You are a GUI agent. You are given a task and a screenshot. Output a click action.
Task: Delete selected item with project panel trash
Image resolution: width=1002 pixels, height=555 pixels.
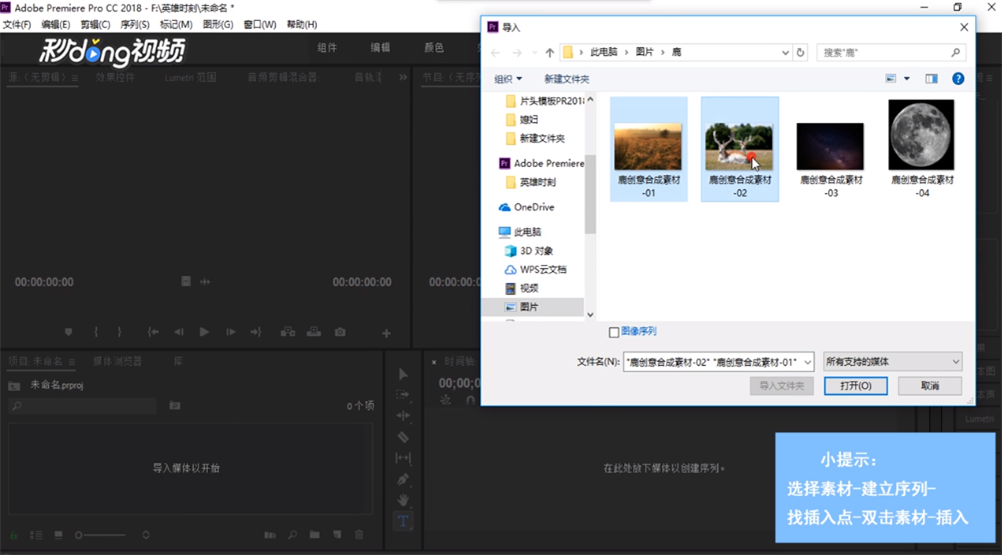(359, 535)
